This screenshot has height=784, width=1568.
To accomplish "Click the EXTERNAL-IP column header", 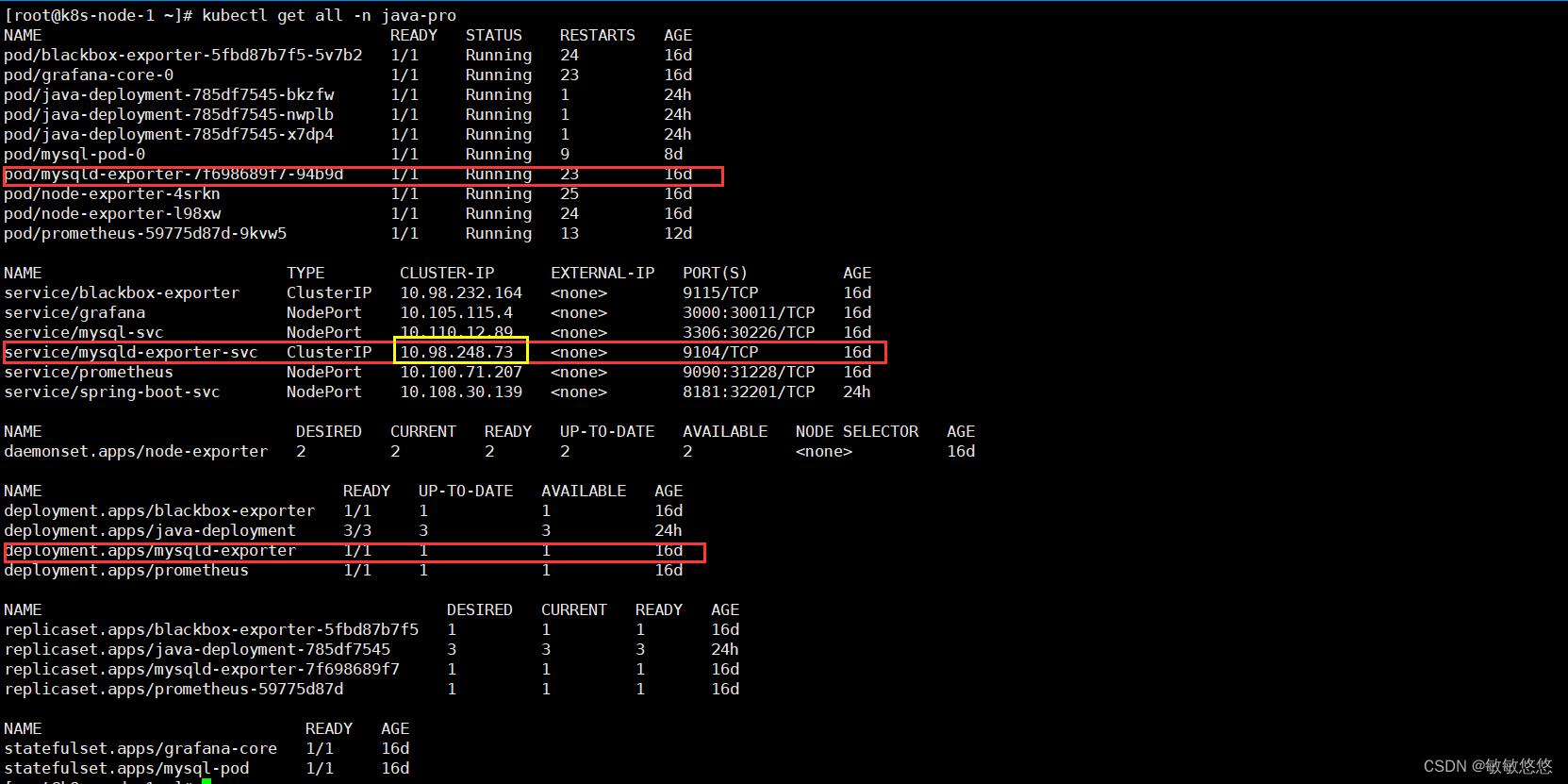I will [x=602, y=273].
